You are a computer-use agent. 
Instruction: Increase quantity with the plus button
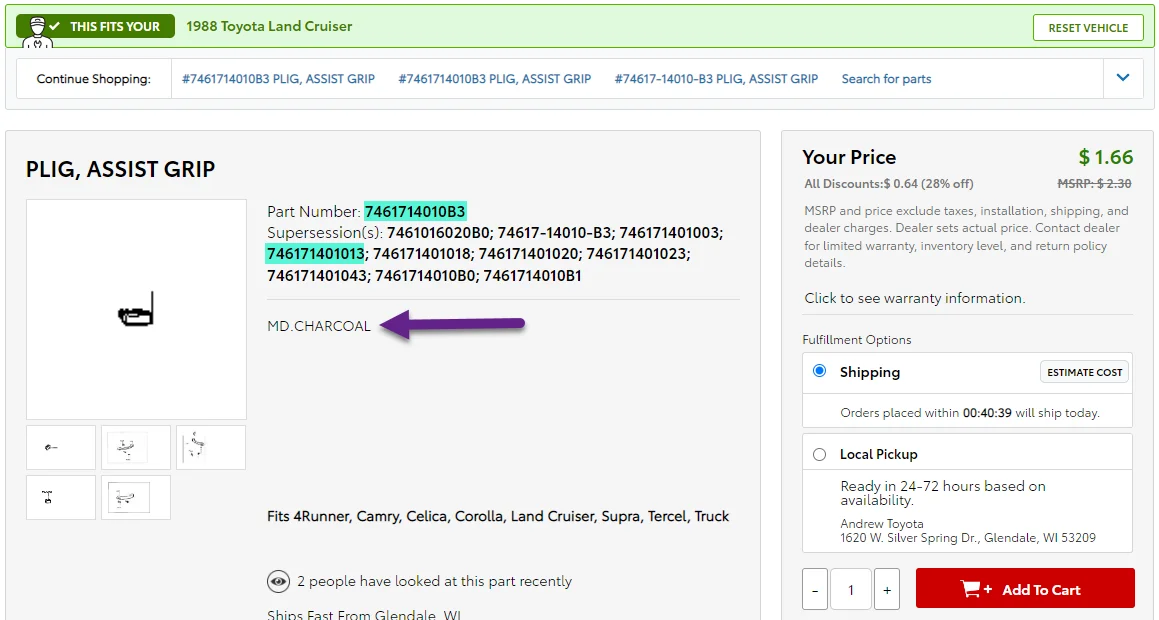887,590
